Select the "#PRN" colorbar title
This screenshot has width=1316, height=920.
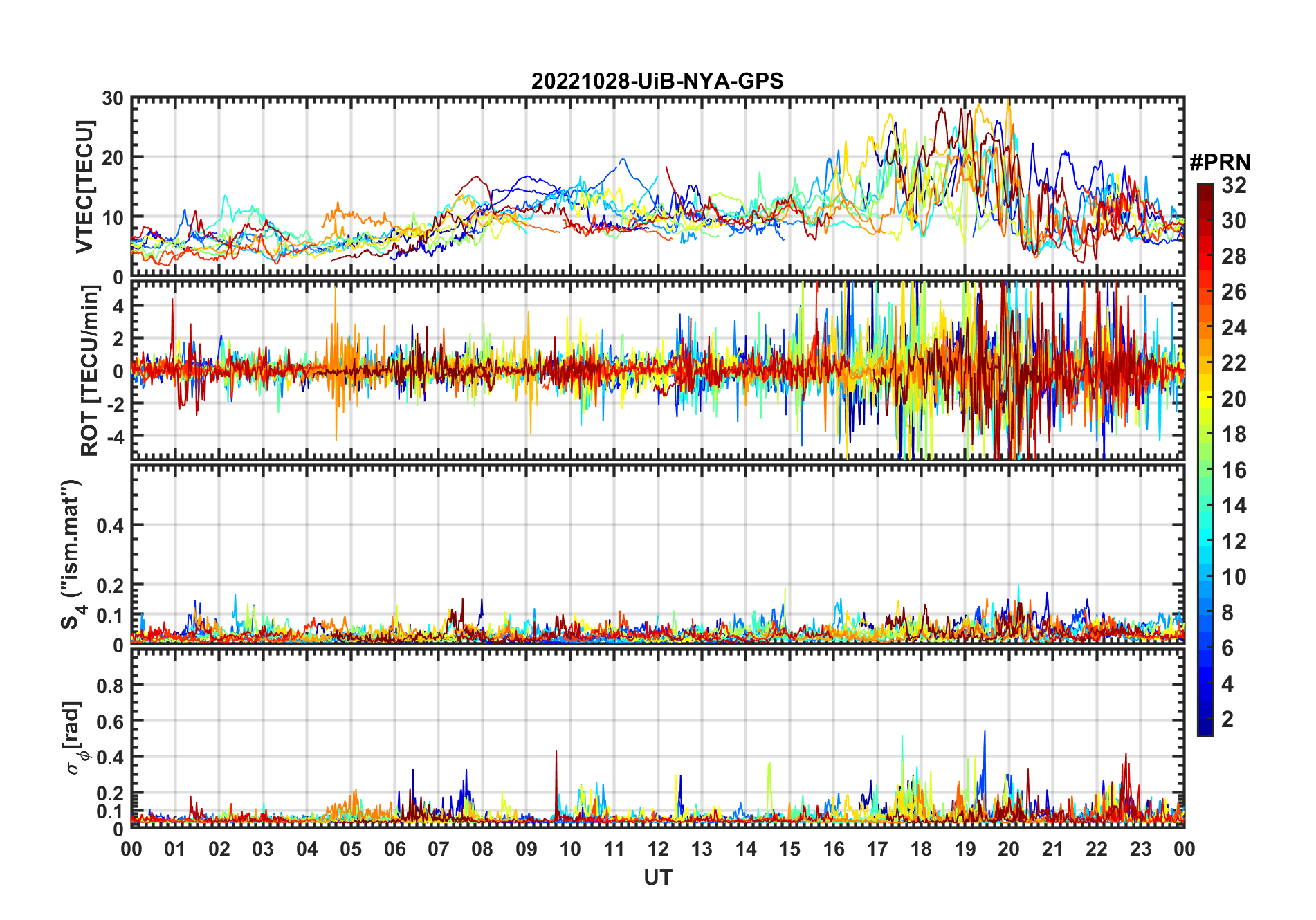point(1220,163)
